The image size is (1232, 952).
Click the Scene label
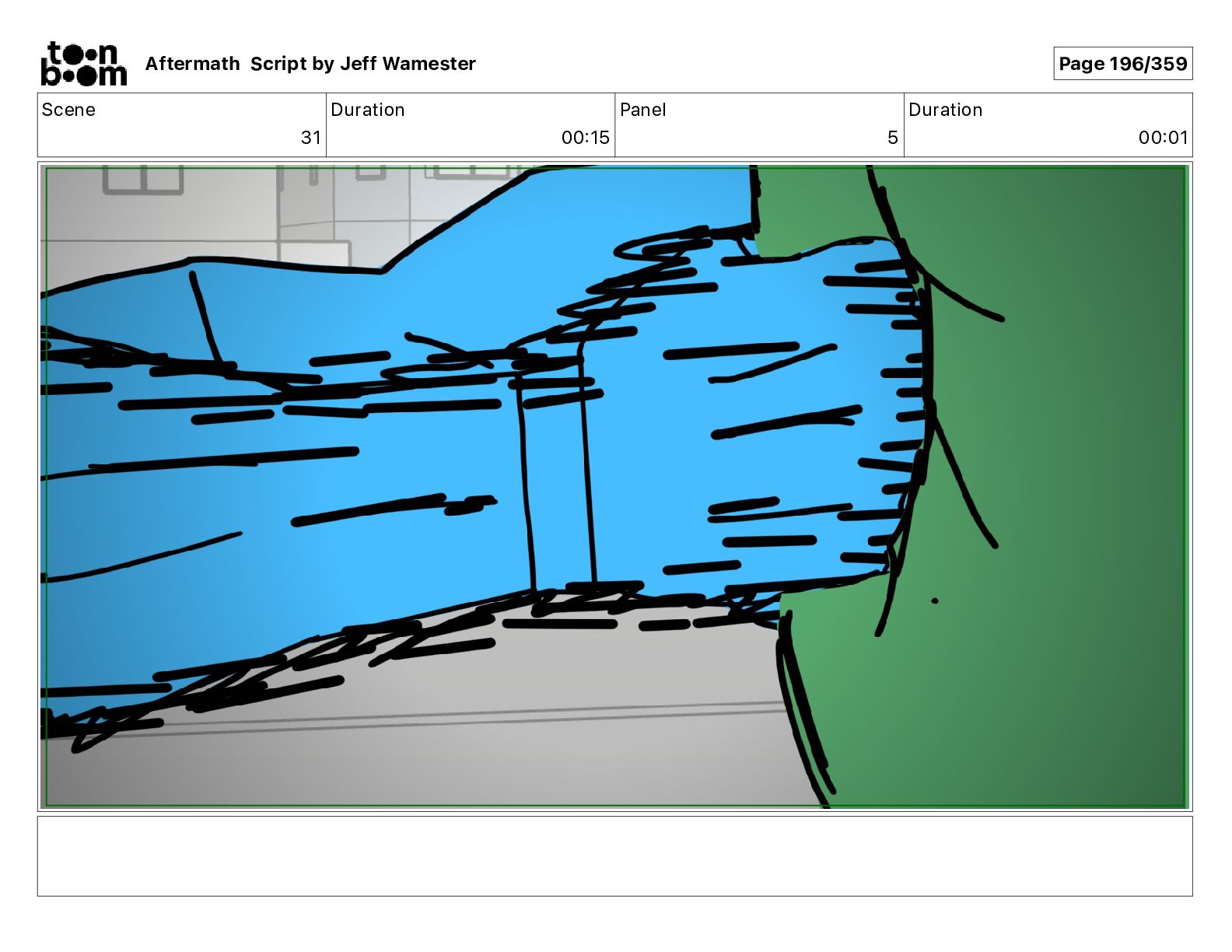tap(68, 110)
